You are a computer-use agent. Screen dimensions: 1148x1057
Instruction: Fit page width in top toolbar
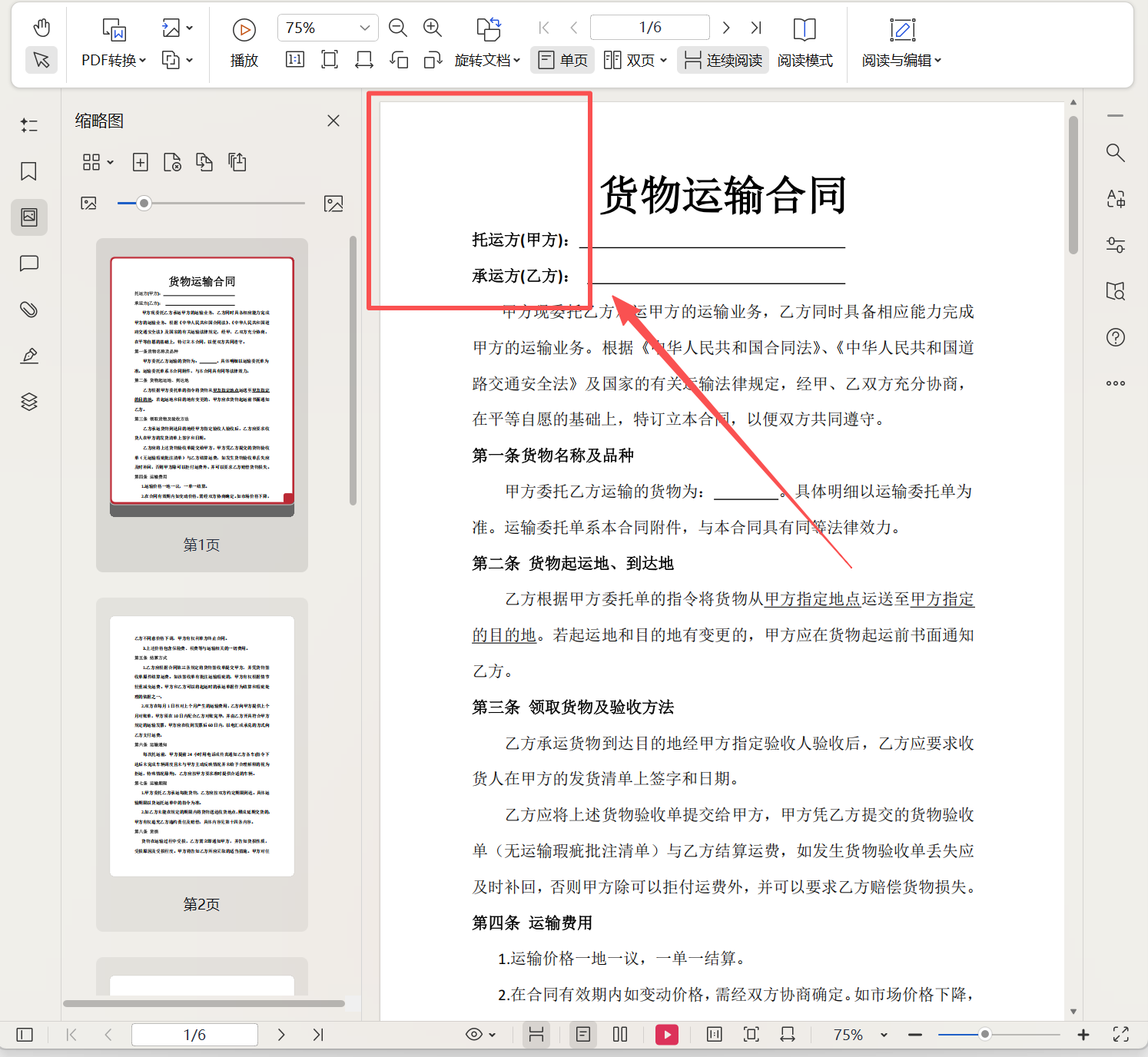(364, 60)
